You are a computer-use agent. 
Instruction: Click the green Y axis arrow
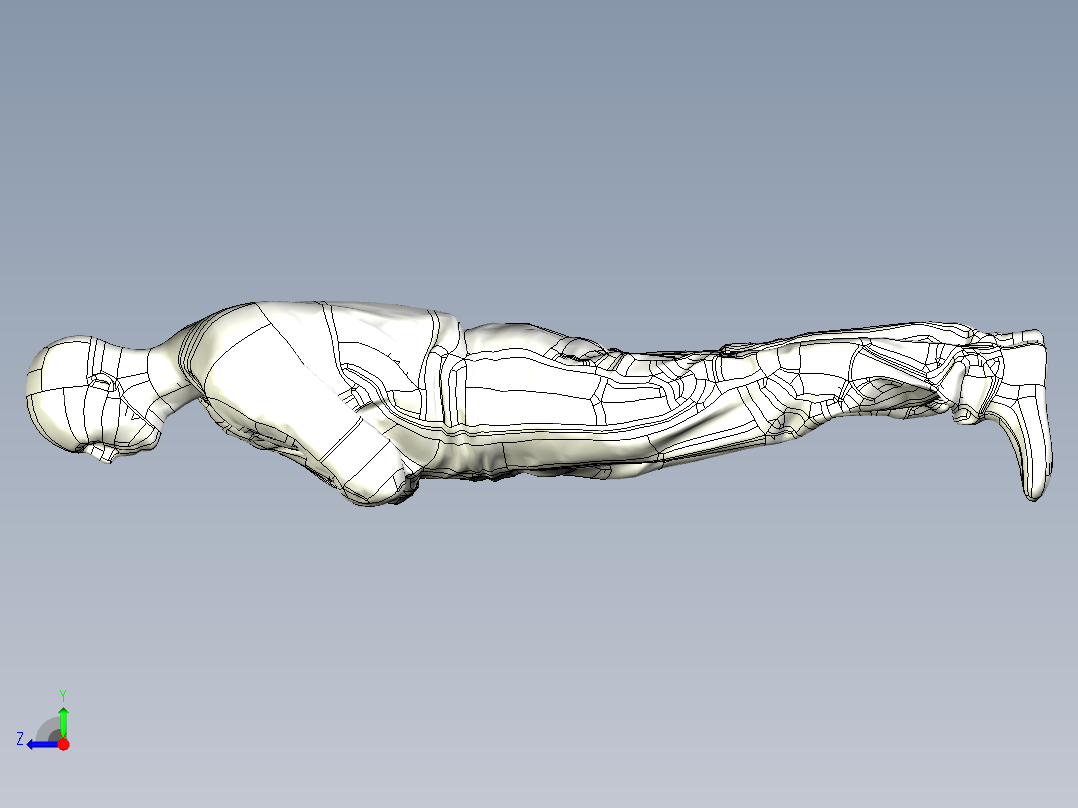[x=63, y=721]
